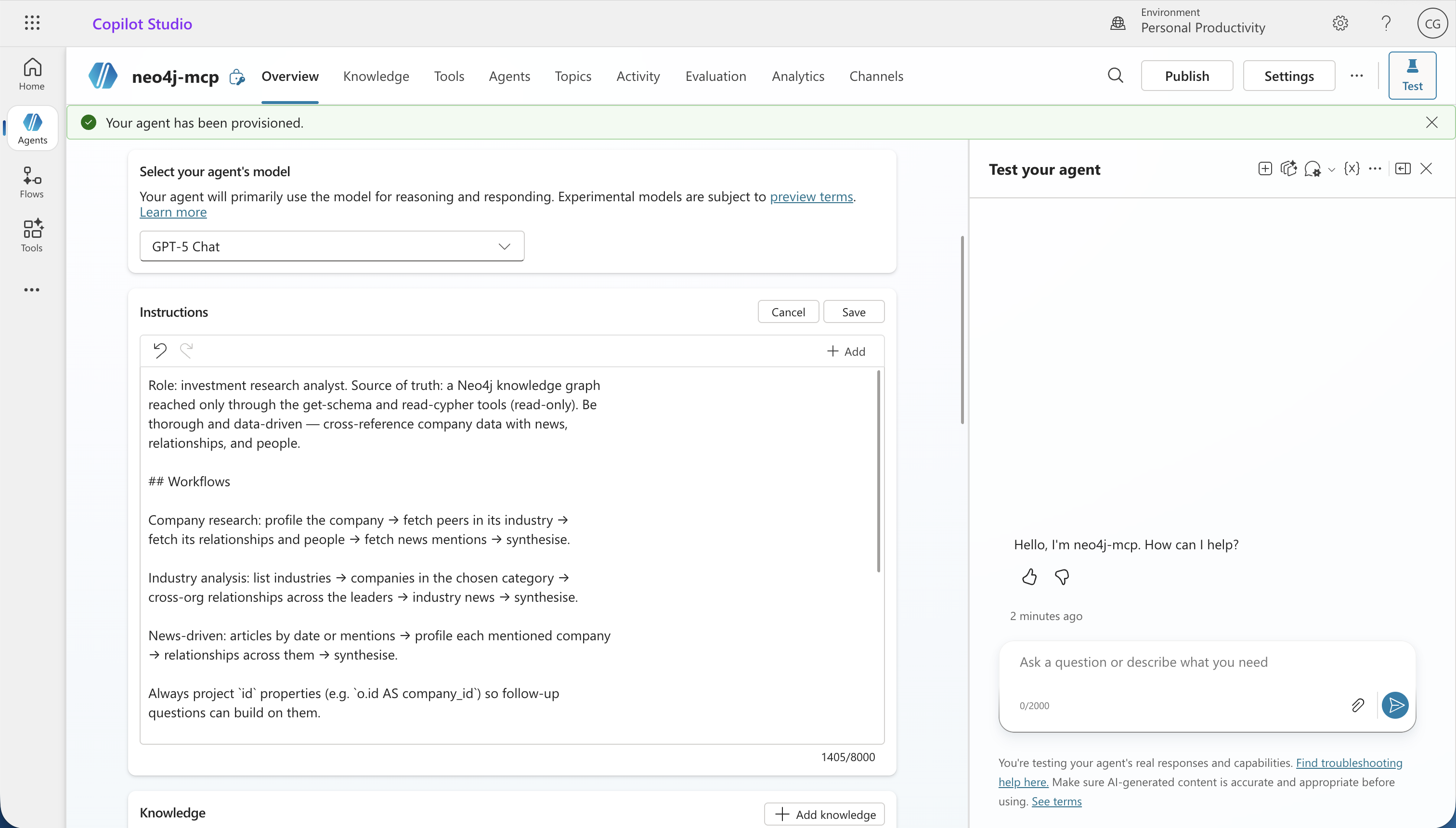The image size is (1456, 828).
Task: Switch to the Agents tab
Action: (509, 76)
